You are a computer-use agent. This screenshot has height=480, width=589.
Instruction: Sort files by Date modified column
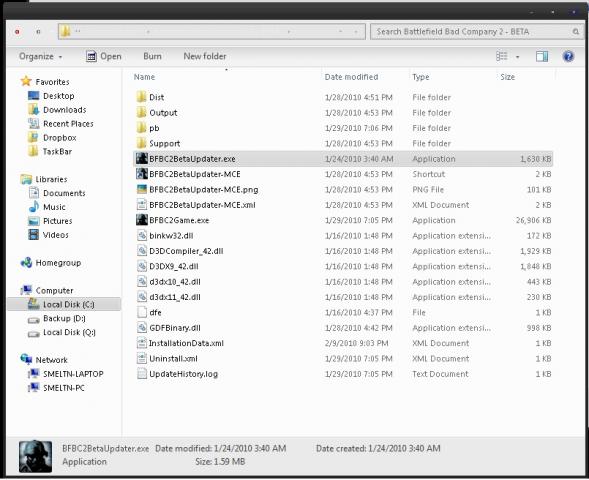pos(351,77)
